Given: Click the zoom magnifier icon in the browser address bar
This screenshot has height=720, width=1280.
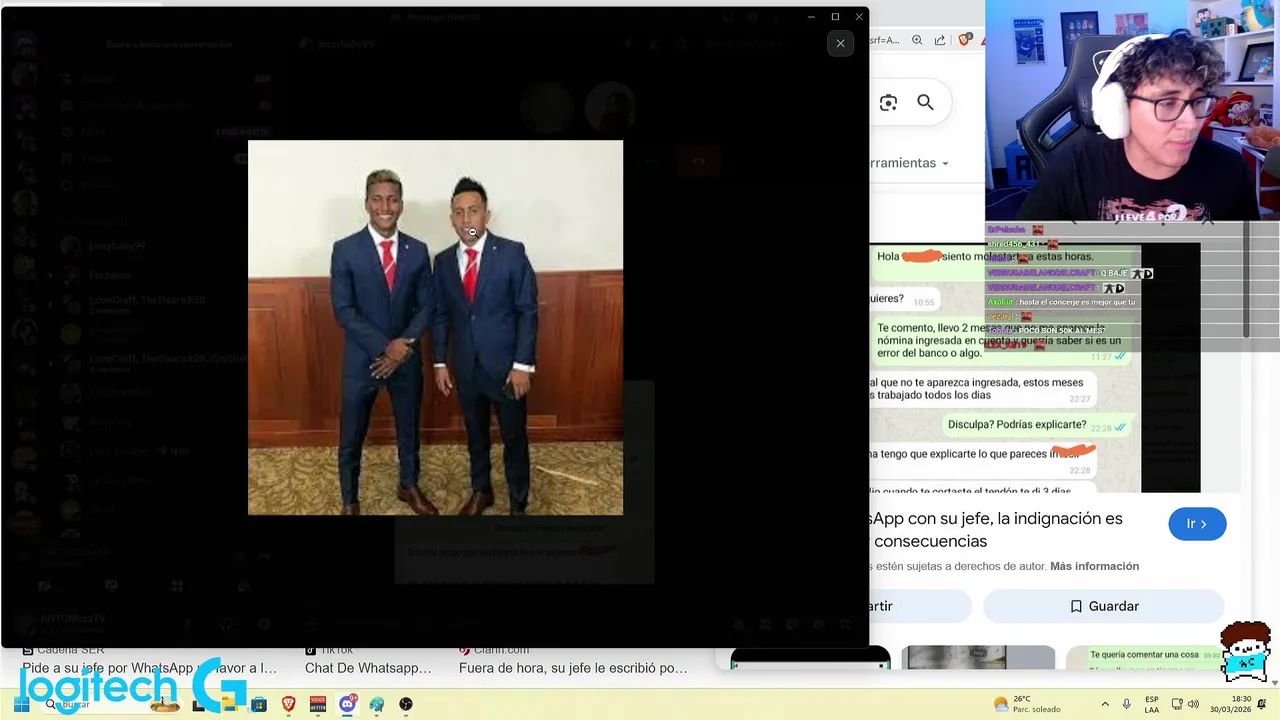Looking at the screenshot, I should [917, 40].
